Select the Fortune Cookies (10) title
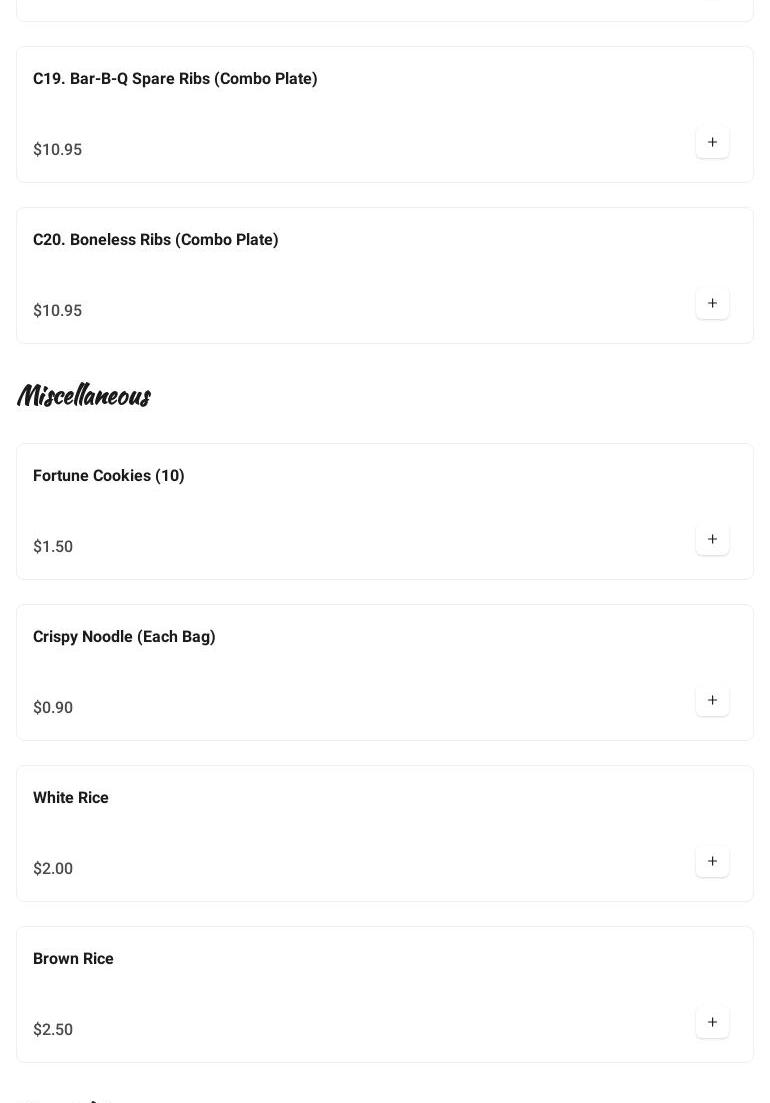 click(109, 476)
